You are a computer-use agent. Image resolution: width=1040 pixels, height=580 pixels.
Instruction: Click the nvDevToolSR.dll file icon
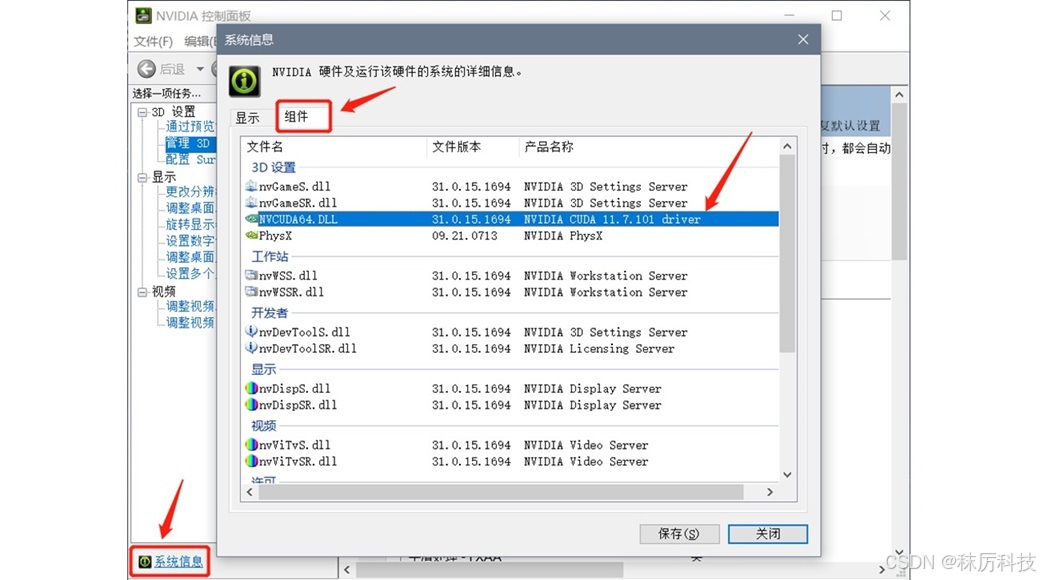coord(251,348)
